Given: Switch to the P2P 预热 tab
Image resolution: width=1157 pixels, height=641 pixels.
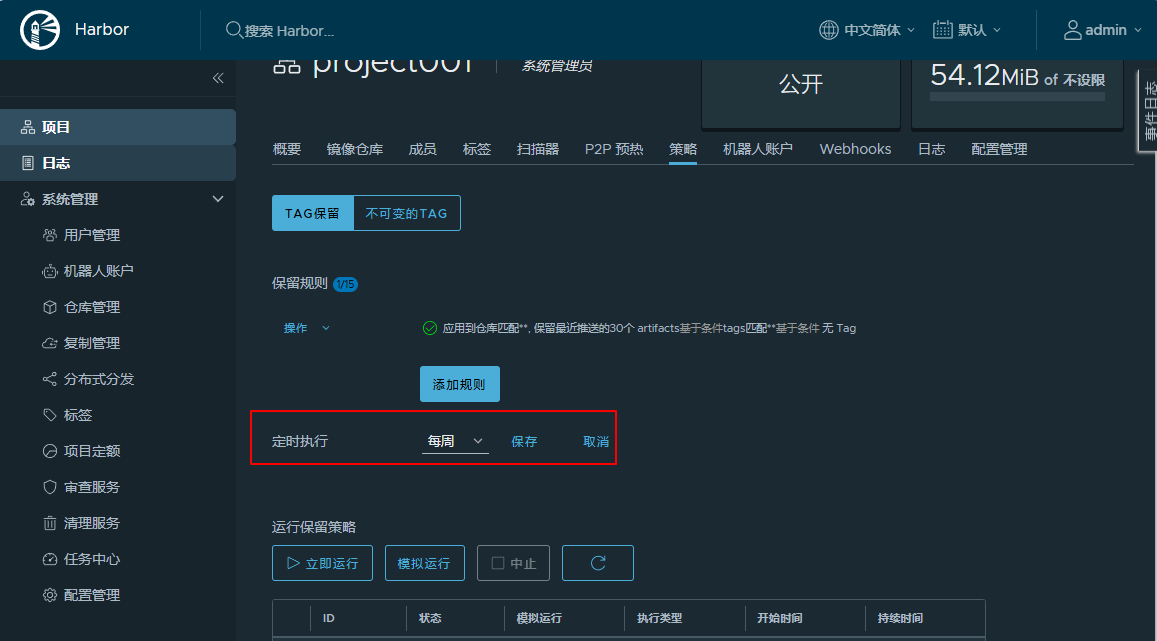Looking at the screenshot, I should pyautogui.click(x=614, y=149).
